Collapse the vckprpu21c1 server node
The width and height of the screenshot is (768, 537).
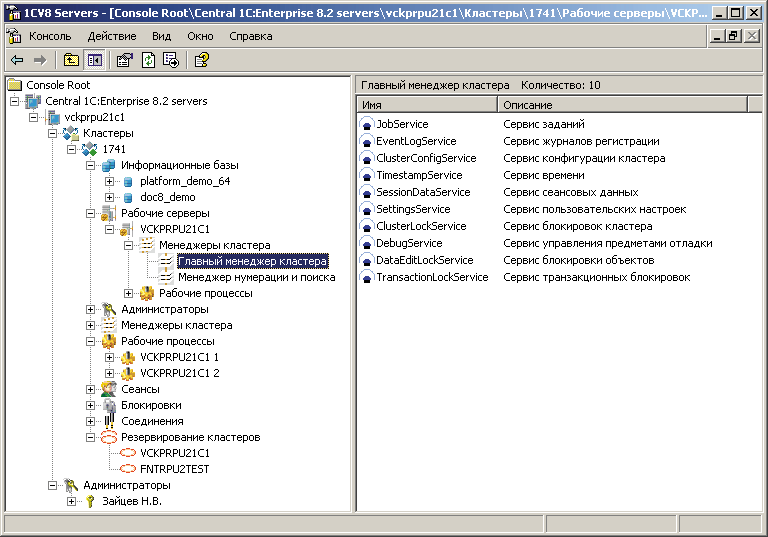[33, 117]
